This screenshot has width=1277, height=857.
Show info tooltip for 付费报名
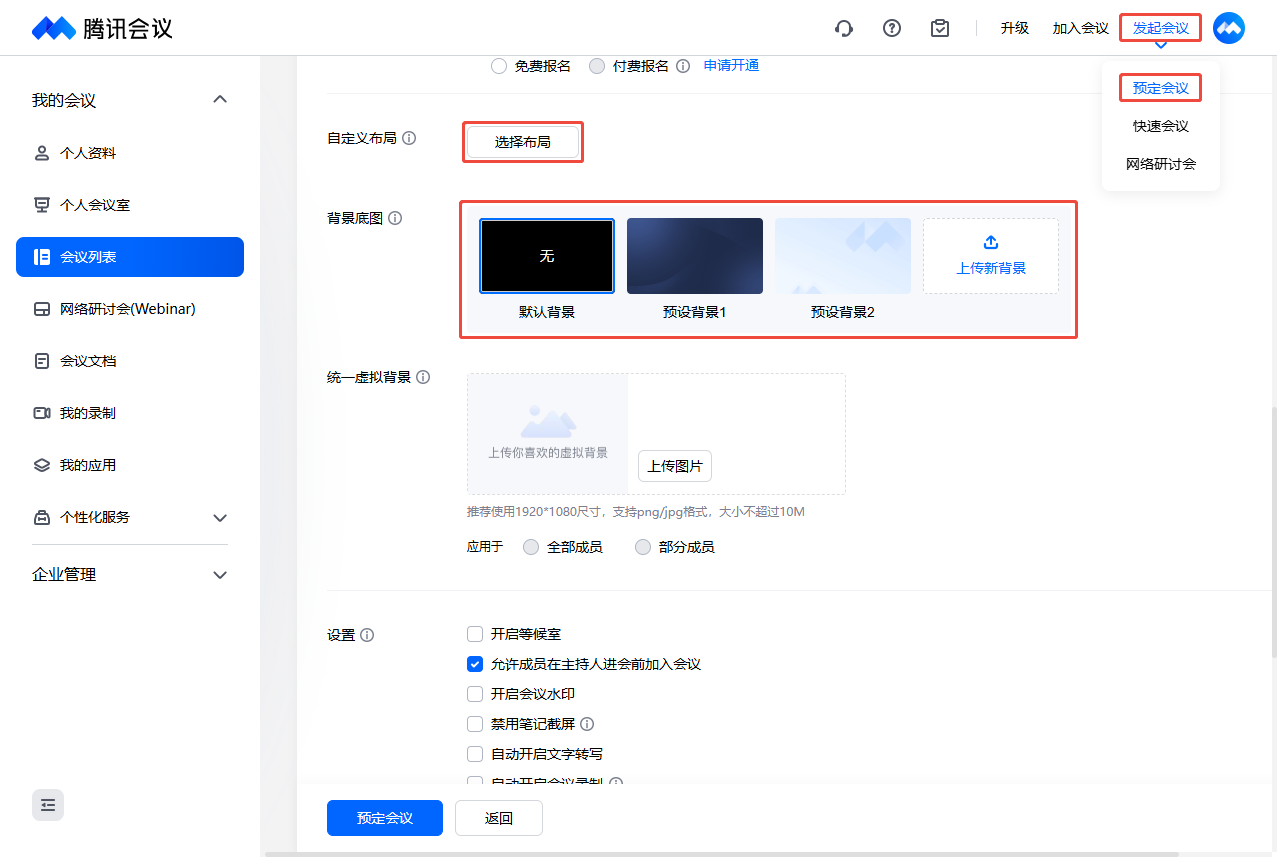pos(683,66)
